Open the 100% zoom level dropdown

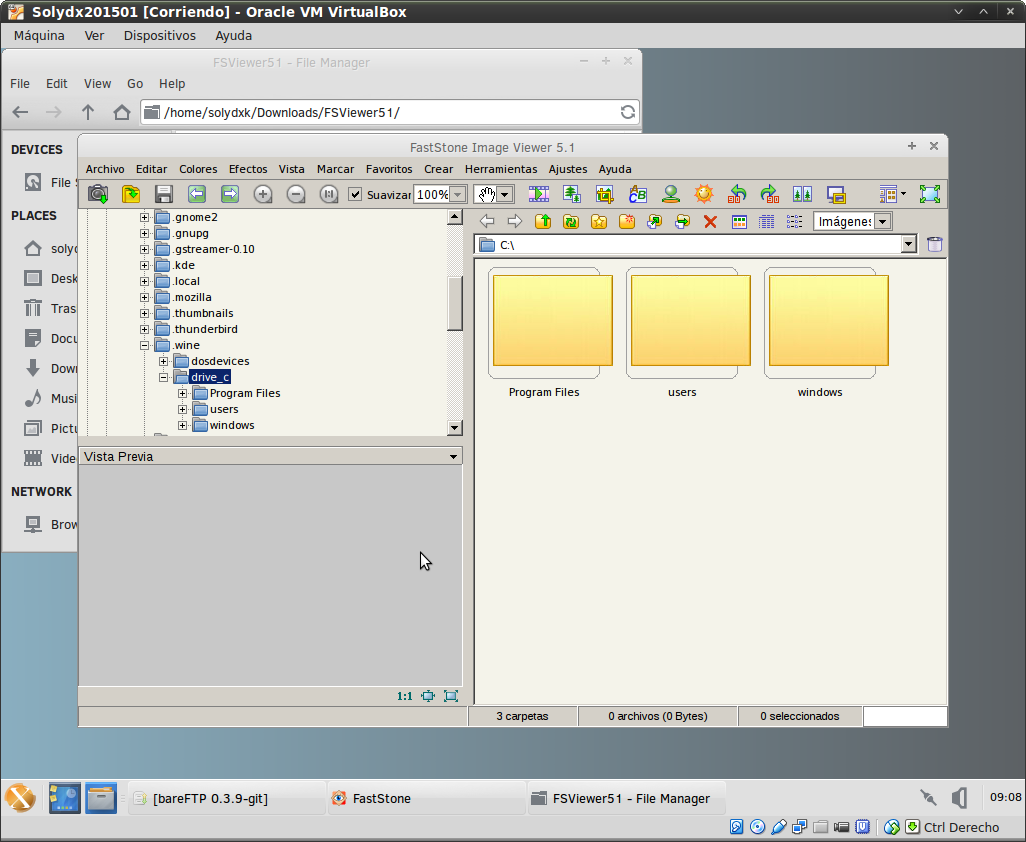pos(457,194)
